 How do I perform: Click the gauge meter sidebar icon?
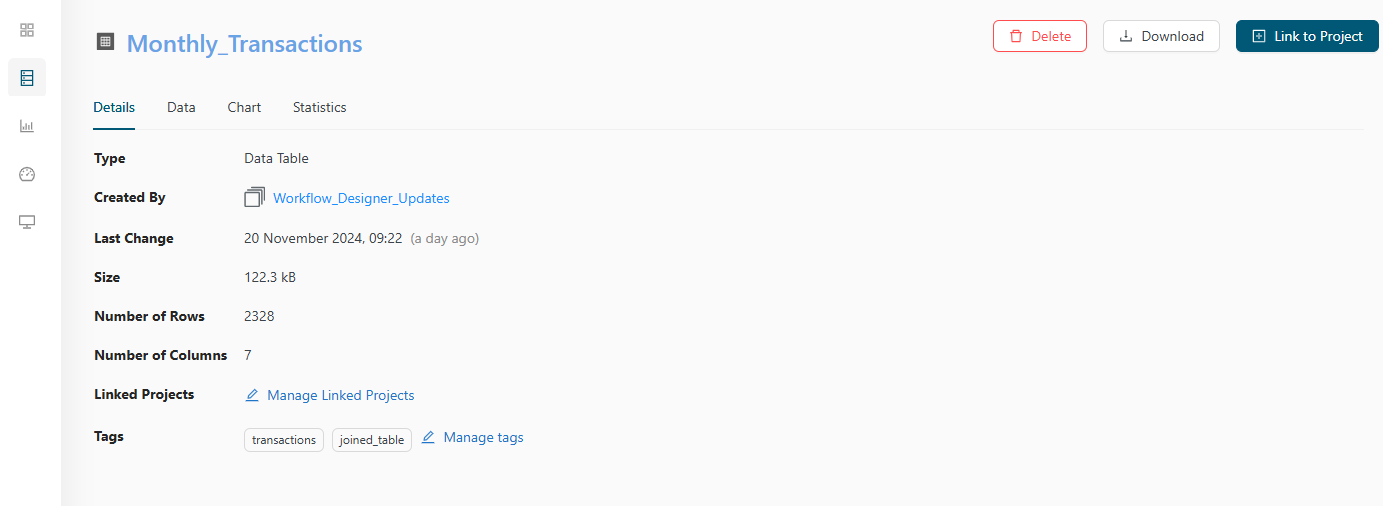(x=27, y=174)
